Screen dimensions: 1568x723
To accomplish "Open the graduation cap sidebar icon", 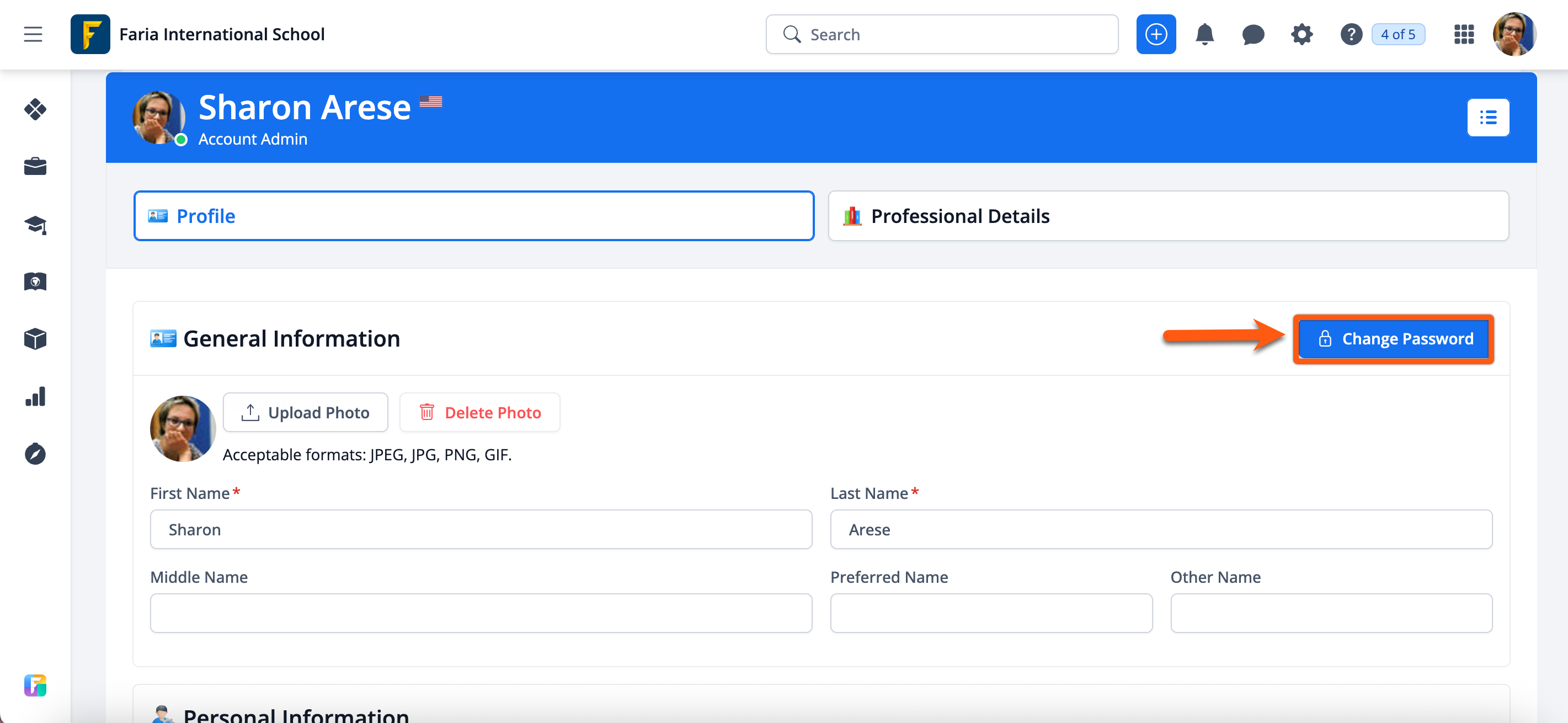I will 35,225.
